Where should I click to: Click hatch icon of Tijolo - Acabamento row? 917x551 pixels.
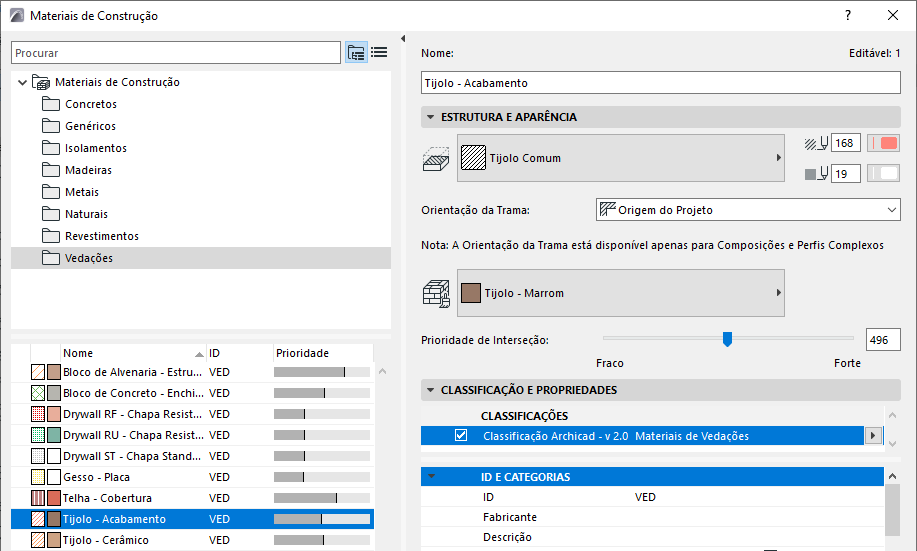point(38,519)
